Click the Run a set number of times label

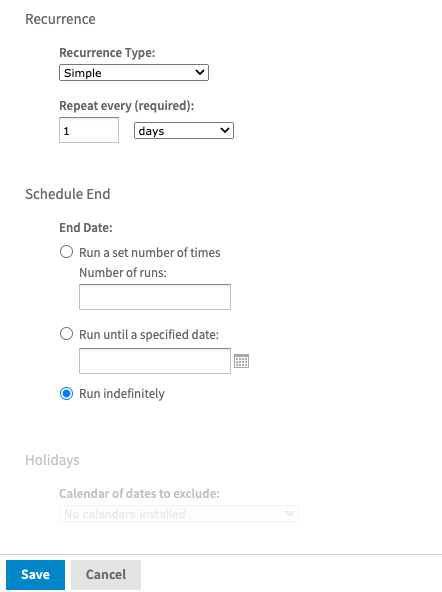tap(149, 252)
